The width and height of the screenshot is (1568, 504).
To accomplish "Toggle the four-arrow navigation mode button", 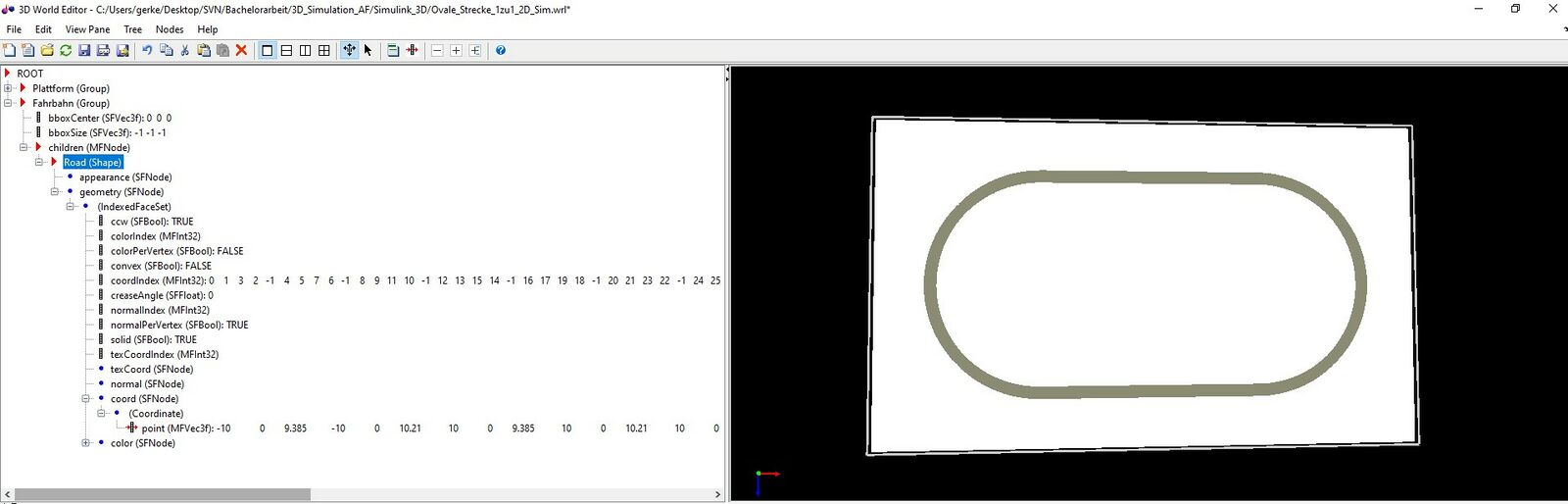I will click(x=349, y=50).
